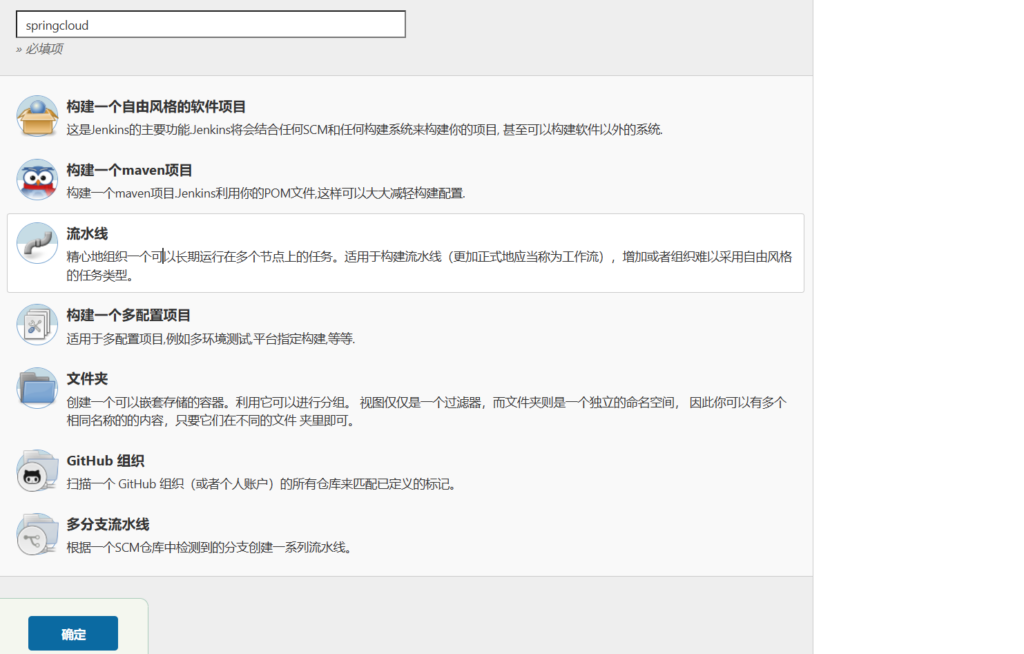Viewport: 1024px width, 654px height.
Task: Choose the 构建一个自由风格的软件项目 title
Action: 156,107
